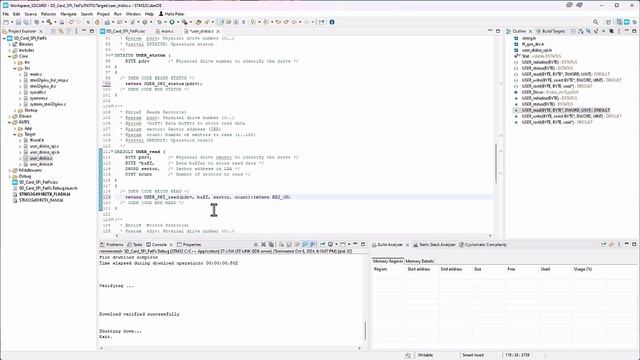The image size is (640, 360).
Task: Click the editor horizontal scrollbar
Action: pos(303,236)
